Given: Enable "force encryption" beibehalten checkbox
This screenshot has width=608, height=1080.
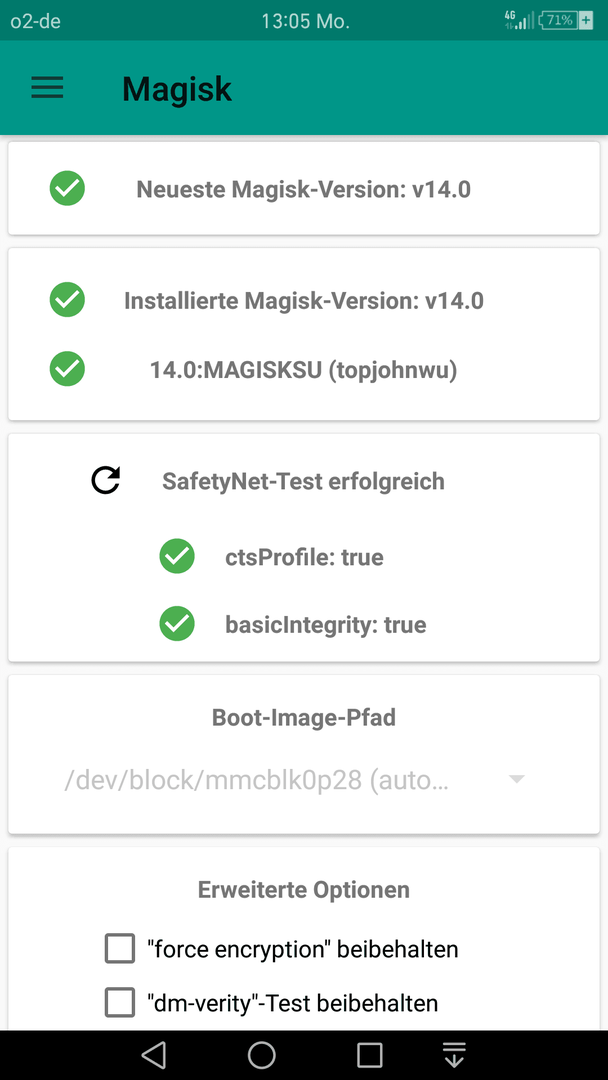Looking at the screenshot, I should [x=120, y=949].
